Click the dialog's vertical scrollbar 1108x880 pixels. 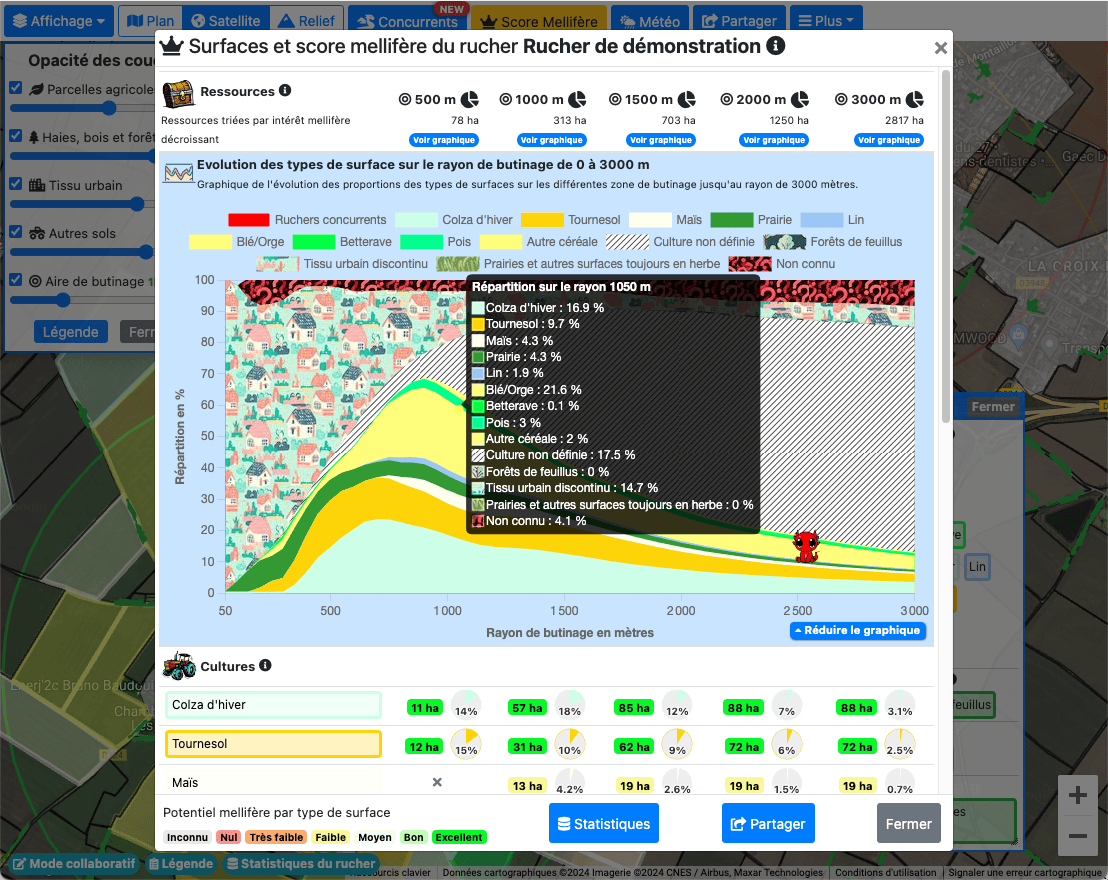[945, 247]
